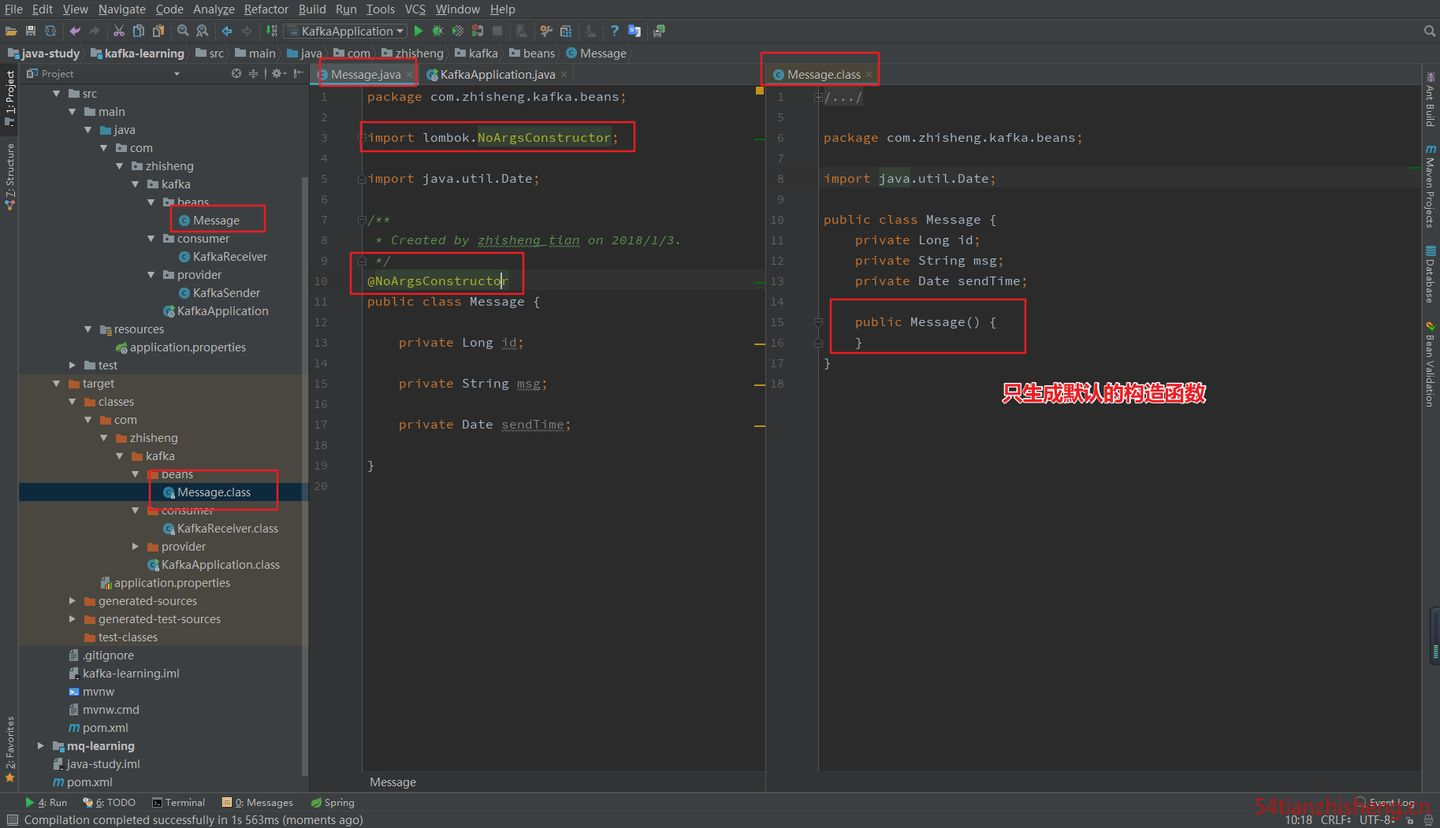1440x828 pixels.
Task: Open the VCS menu
Action: [415, 9]
